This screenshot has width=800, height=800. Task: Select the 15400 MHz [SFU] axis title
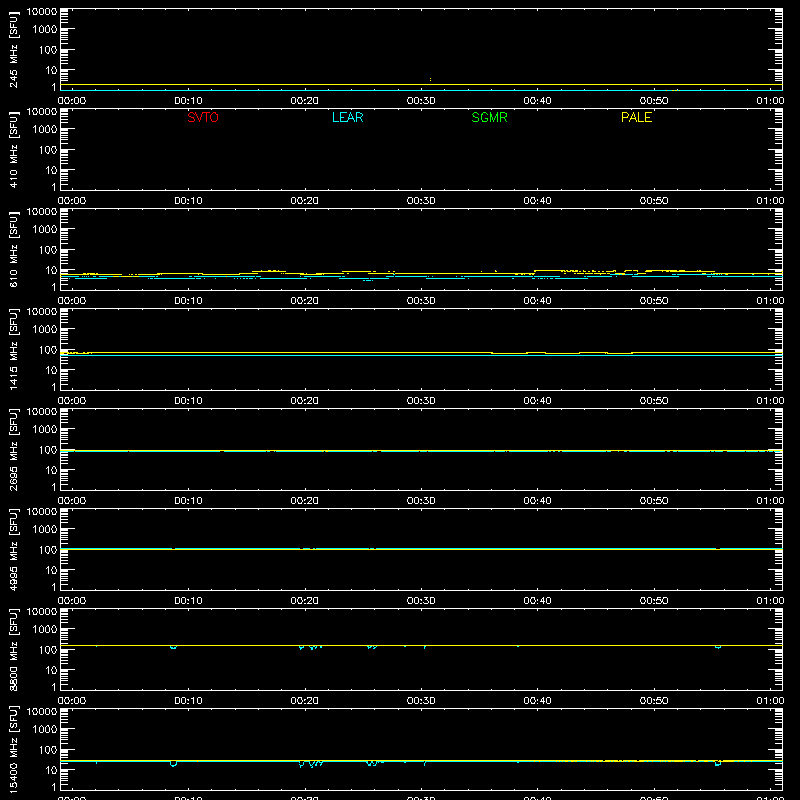13,749
